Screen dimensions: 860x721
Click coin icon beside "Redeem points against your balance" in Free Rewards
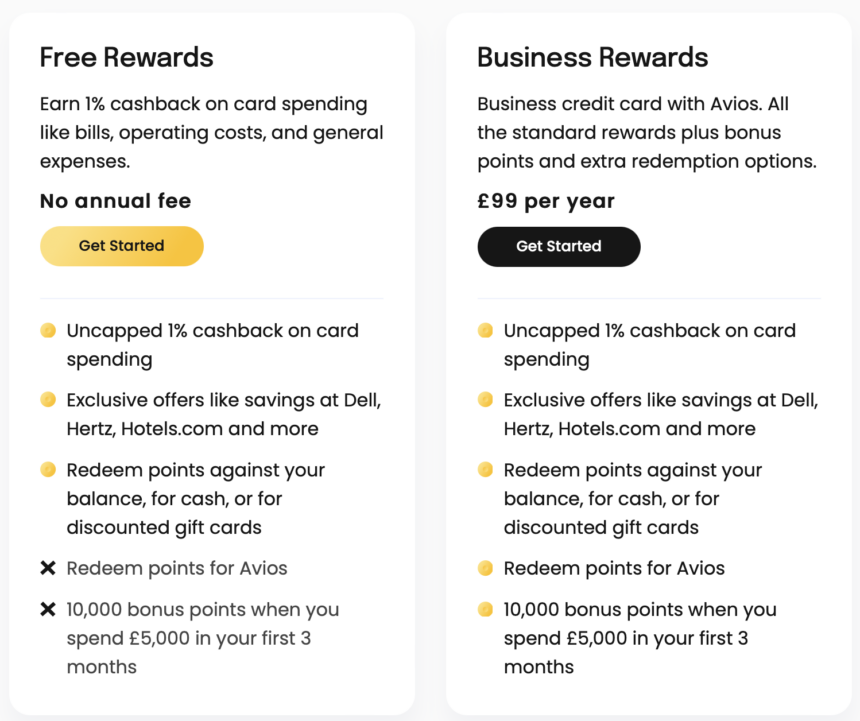[48, 469]
